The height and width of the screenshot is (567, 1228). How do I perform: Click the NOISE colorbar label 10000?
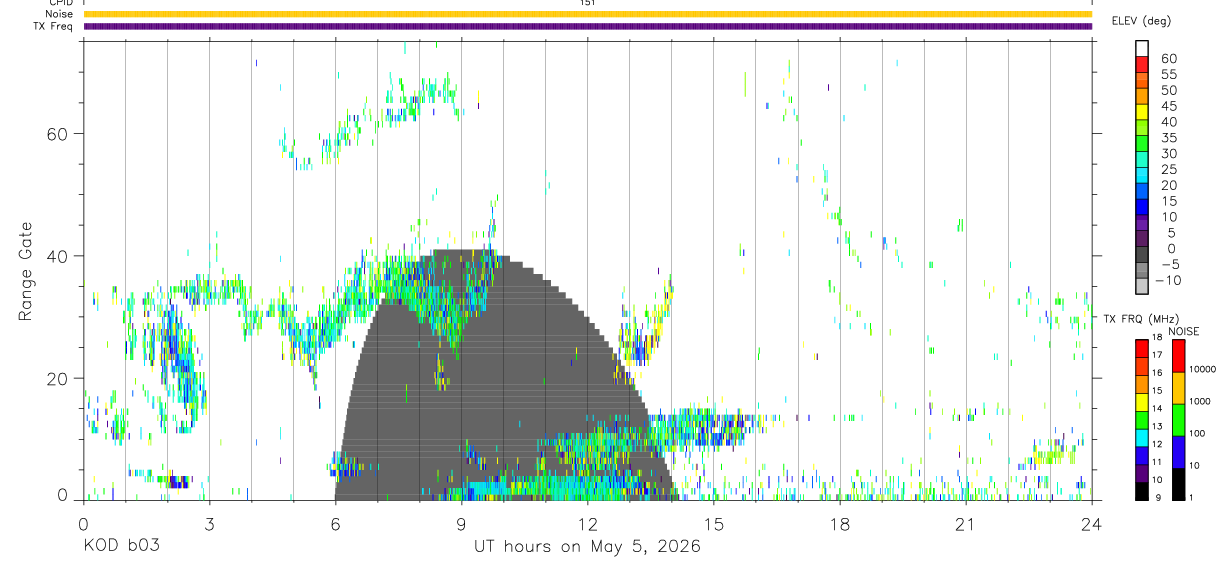[1202, 369]
